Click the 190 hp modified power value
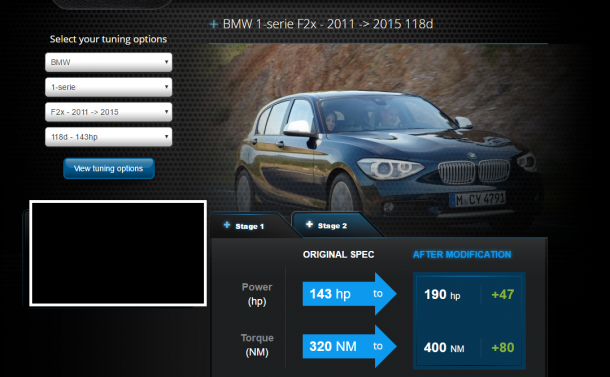Image resolution: width=610 pixels, height=377 pixels. coord(442,295)
